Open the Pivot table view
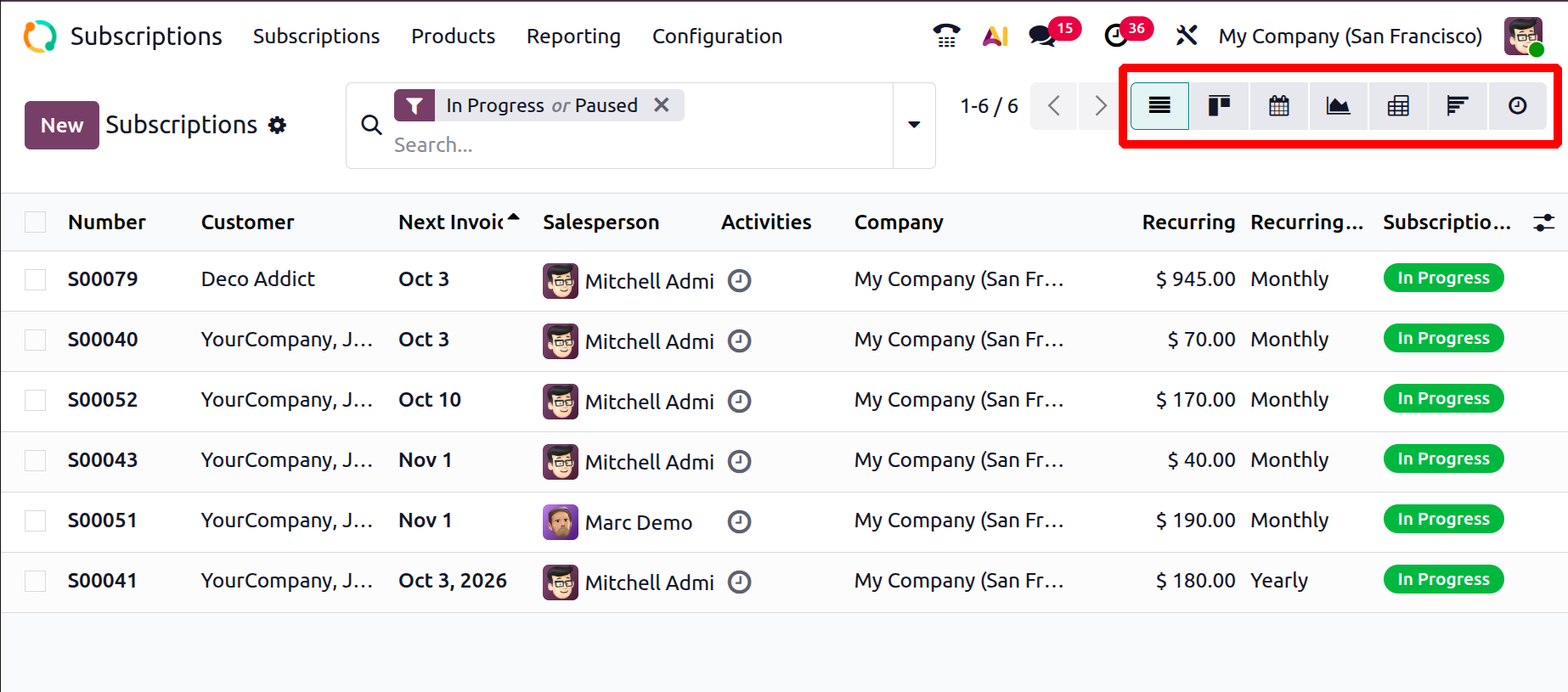Screen dimensions: 1568x692 [1398, 106]
